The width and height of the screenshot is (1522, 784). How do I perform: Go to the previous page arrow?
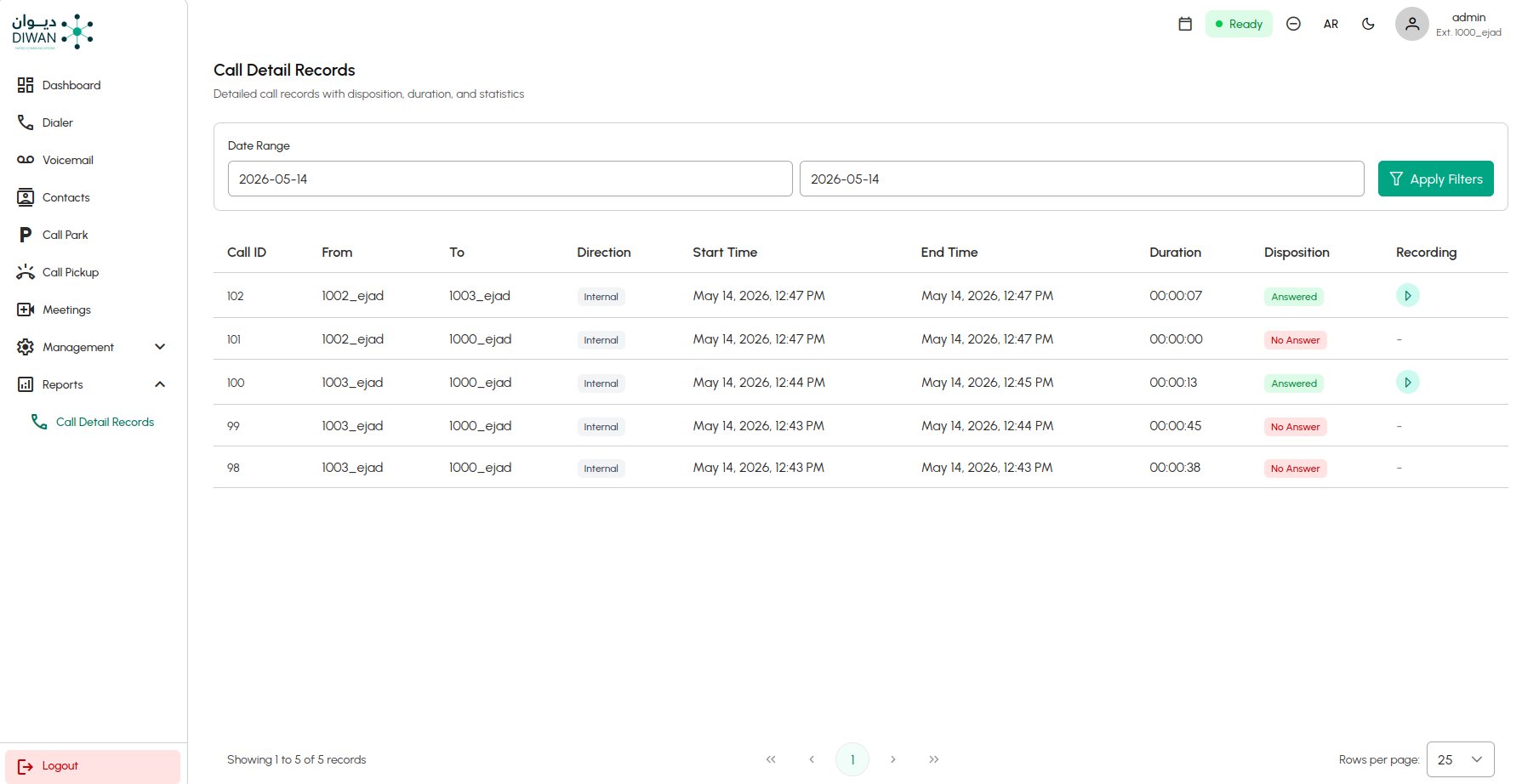[x=812, y=759]
